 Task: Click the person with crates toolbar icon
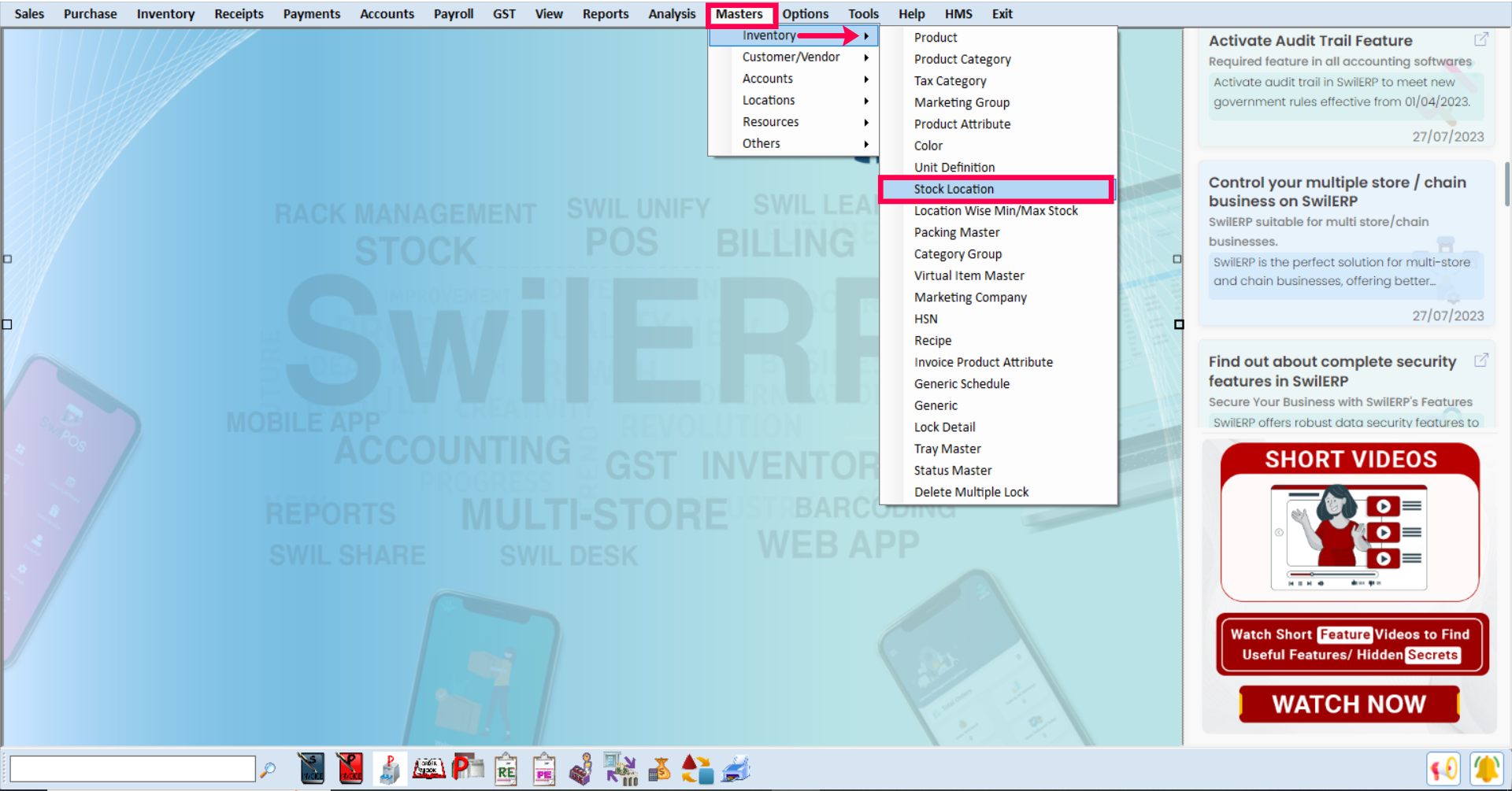[582, 769]
